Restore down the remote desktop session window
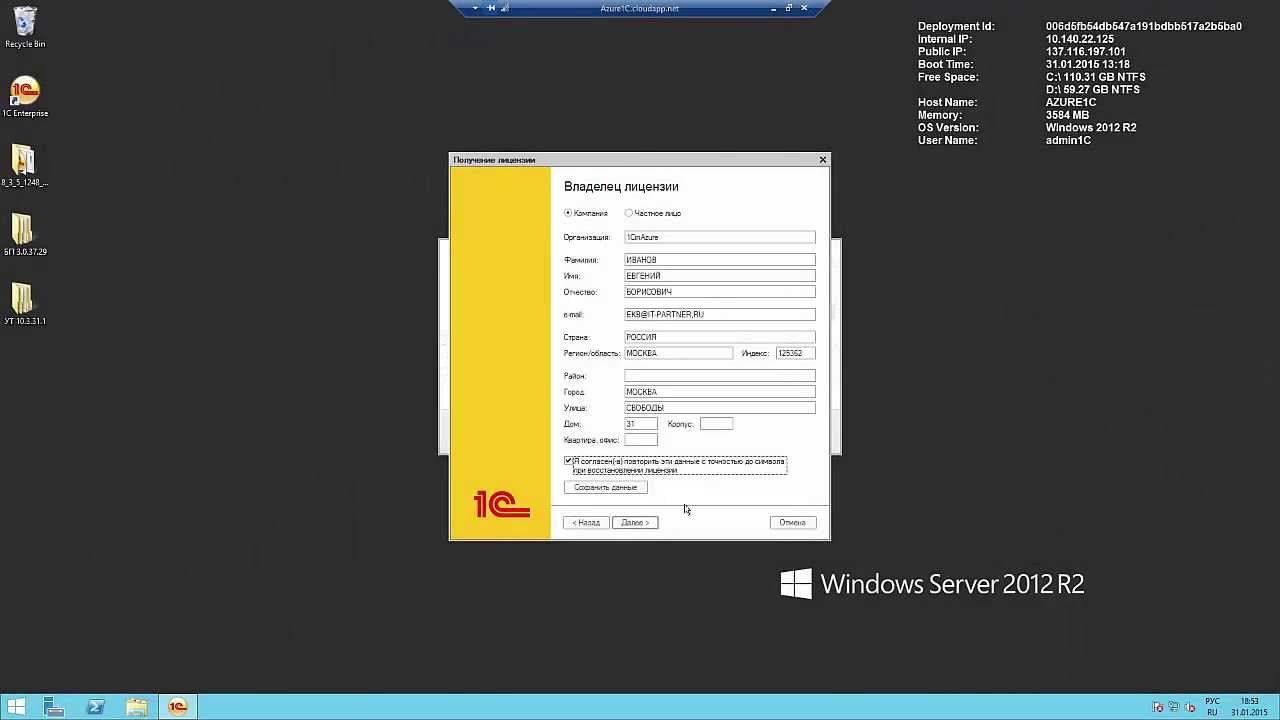 789,8
